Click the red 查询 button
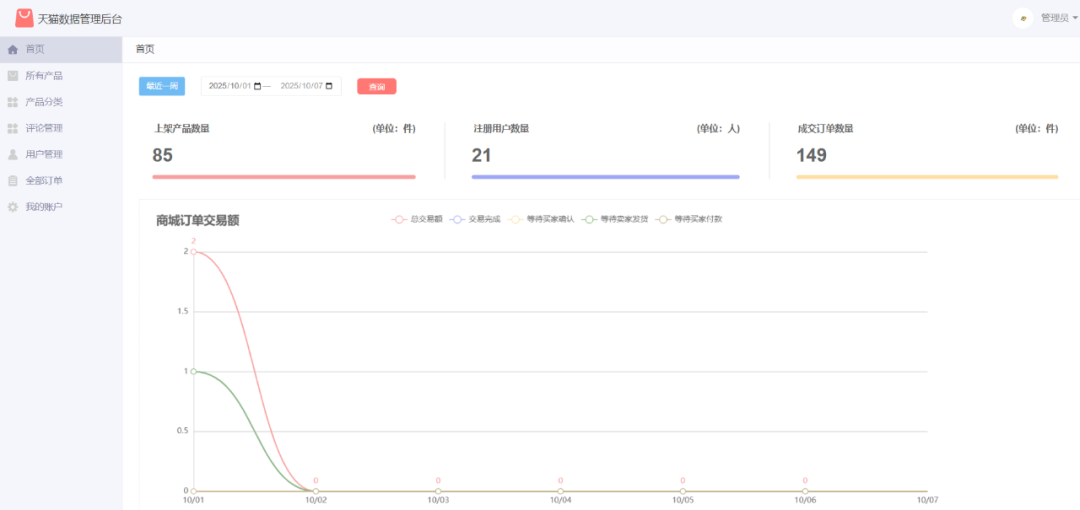This screenshot has height=510, width=1080. 377,86
